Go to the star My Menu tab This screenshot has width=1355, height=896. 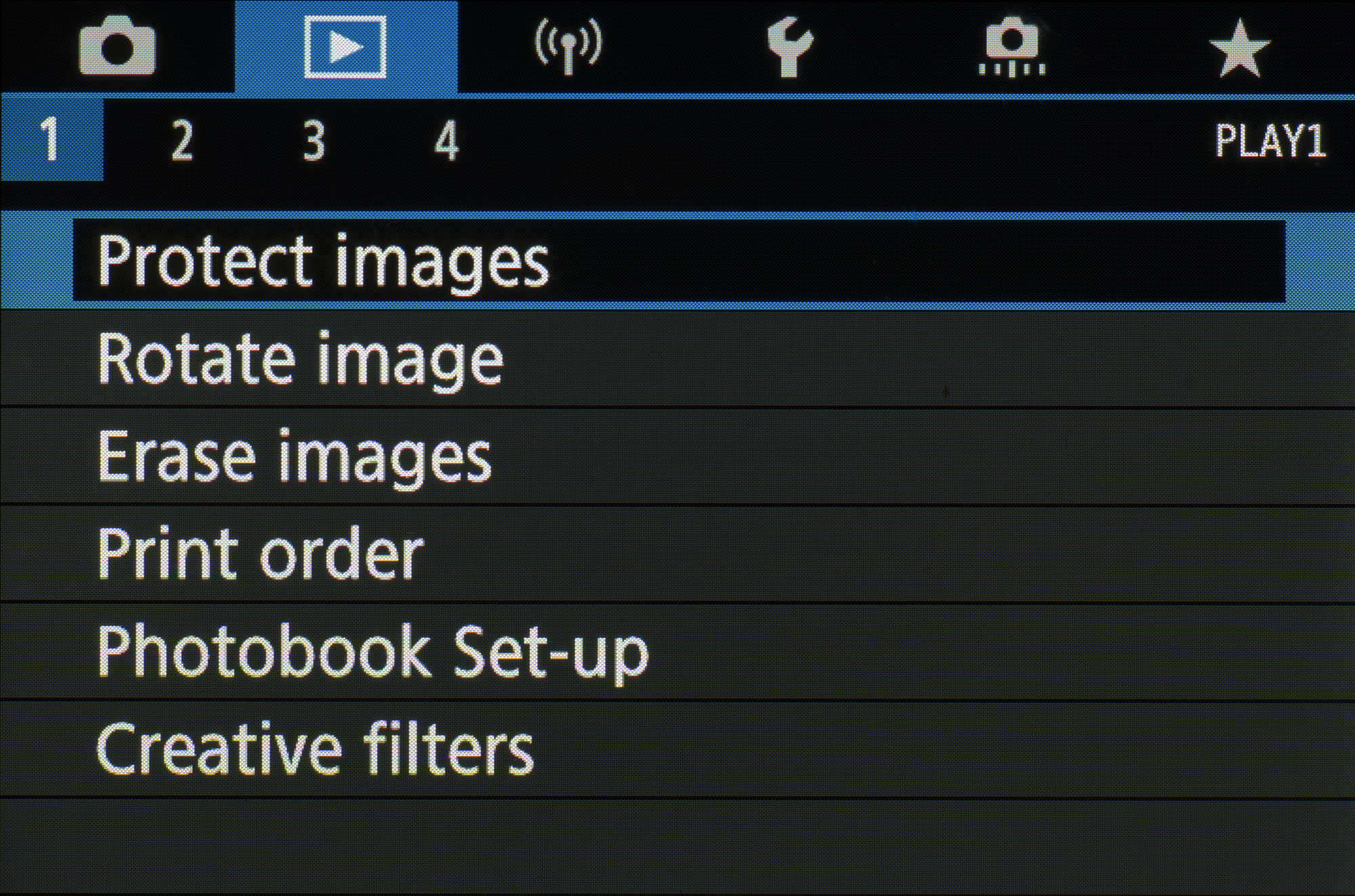tap(1239, 47)
